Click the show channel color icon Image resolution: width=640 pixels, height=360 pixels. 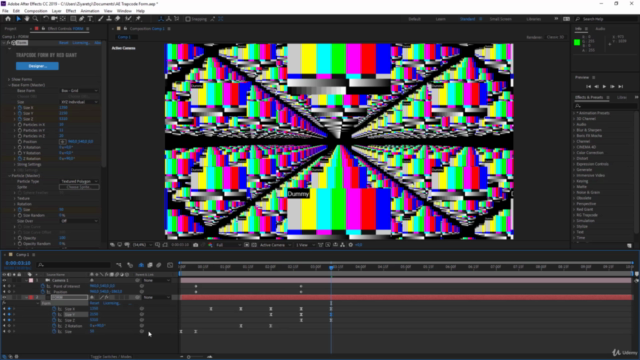[x=210, y=245]
